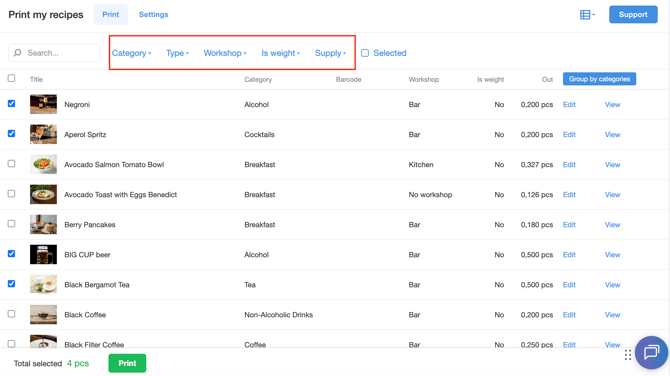Enable the Selected filter checkbox
Viewport: 670px width, 376px height.
click(x=365, y=53)
